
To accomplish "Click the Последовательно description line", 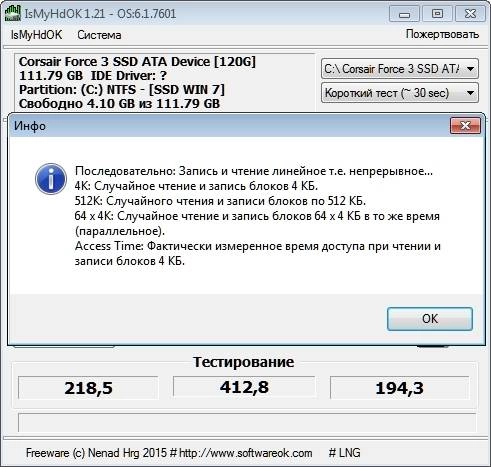I will pyautogui.click(x=254, y=171).
